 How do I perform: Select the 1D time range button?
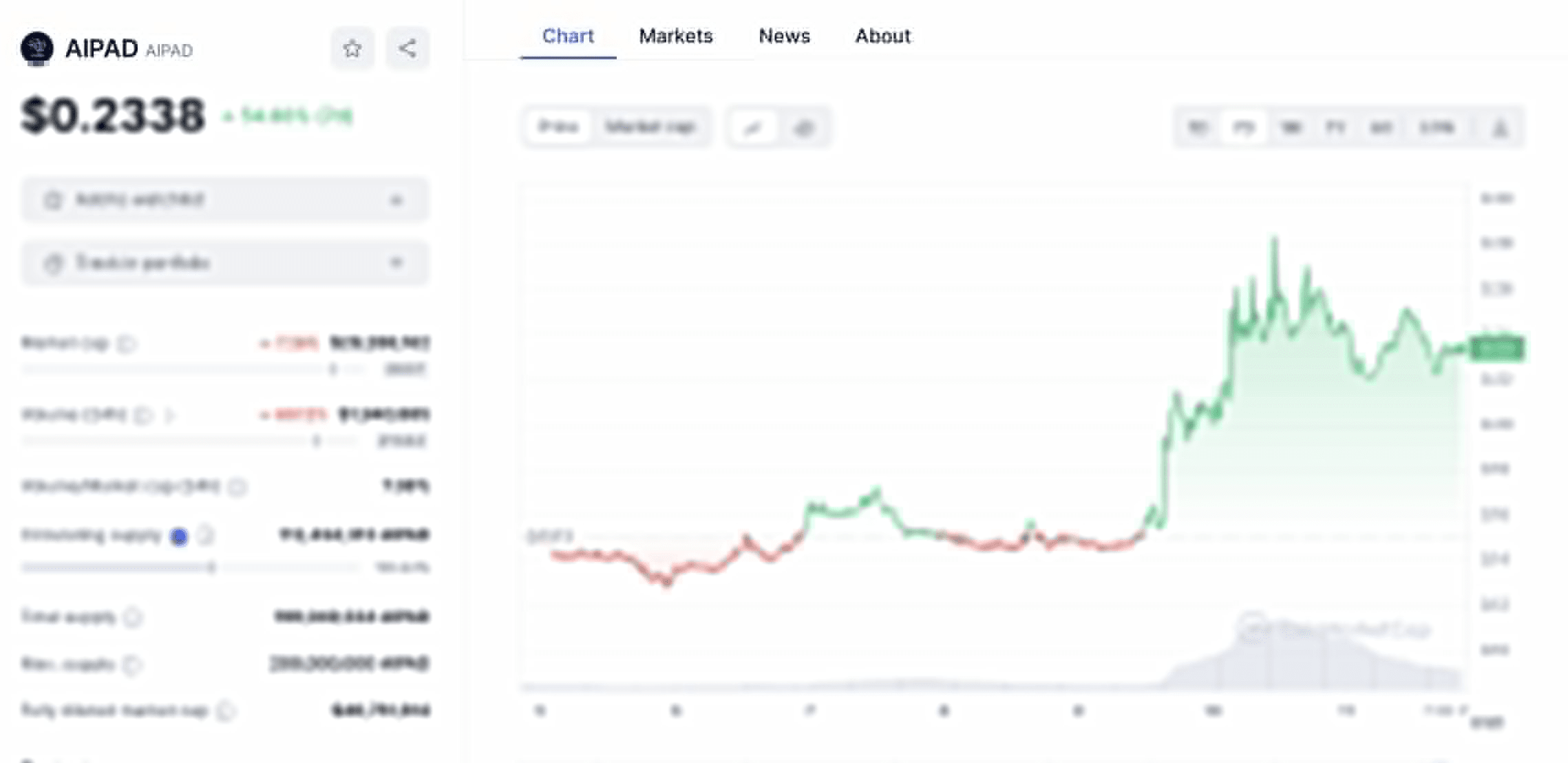click(1198, 127)
